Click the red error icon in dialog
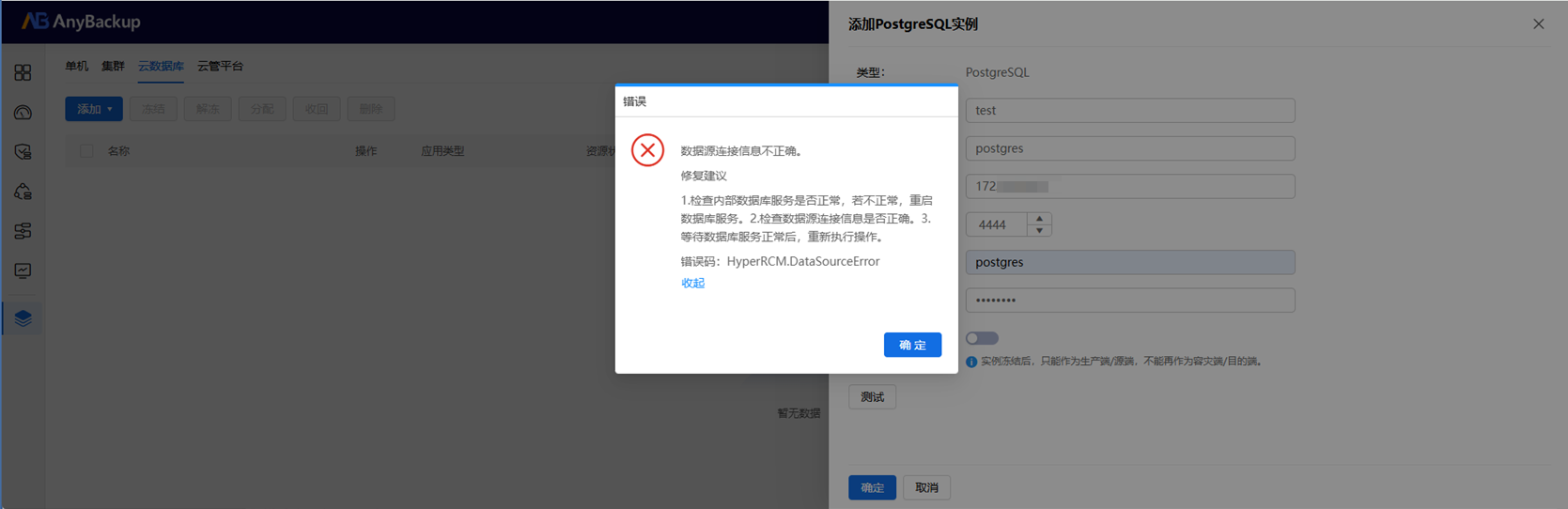The width and height of the screenshot is (1568, 509). click(647, 150)
